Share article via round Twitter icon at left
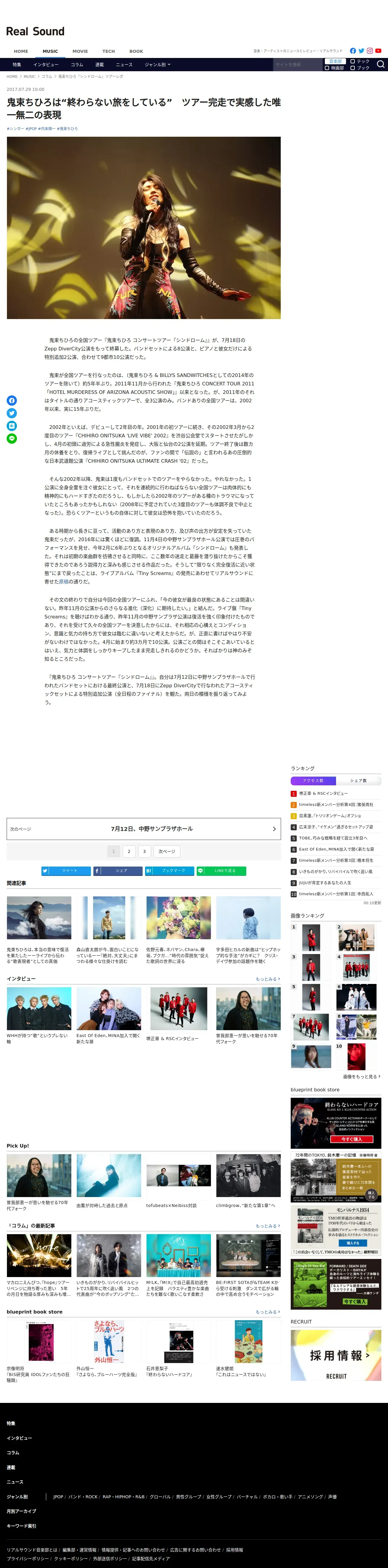 coord(11,413)
